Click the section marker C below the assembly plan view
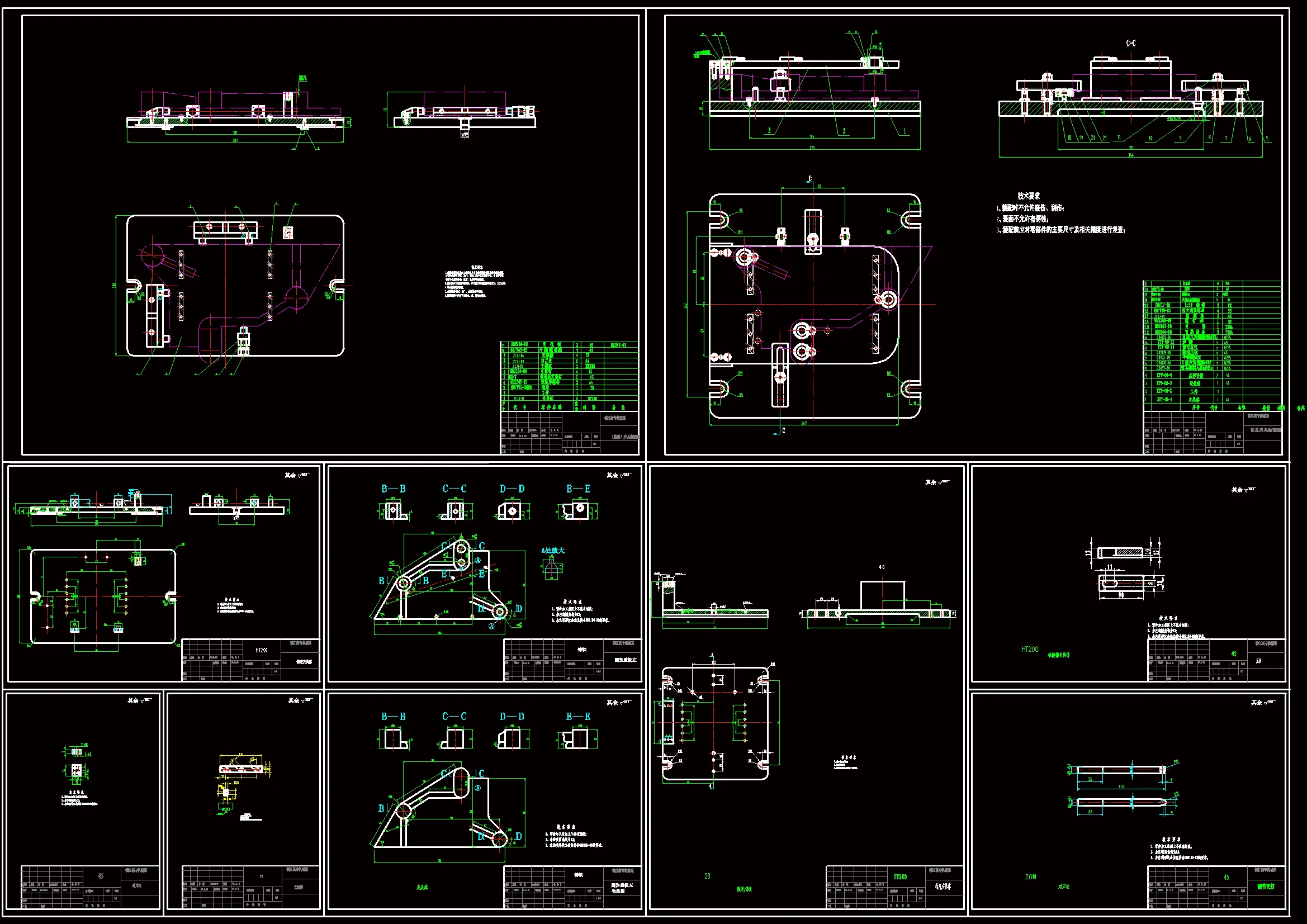The width and height of the screenshot is (1307, 924). (783, 431)
